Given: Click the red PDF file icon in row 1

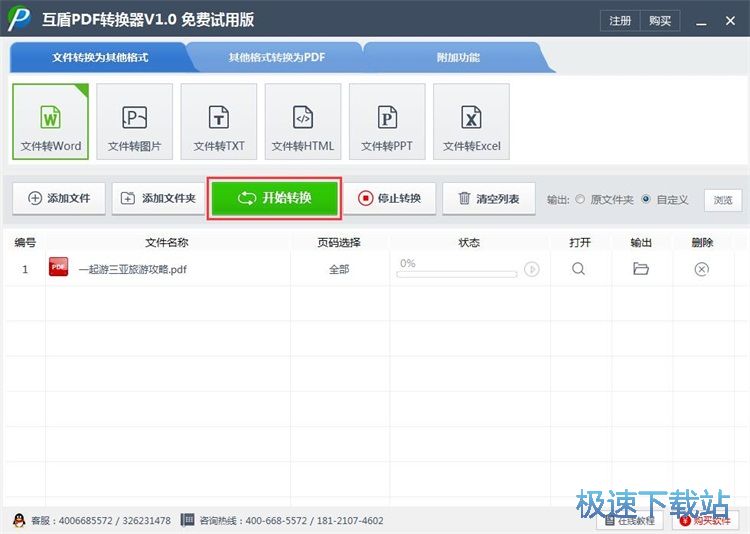Looking at the screenshot, I should click(58, 267).
